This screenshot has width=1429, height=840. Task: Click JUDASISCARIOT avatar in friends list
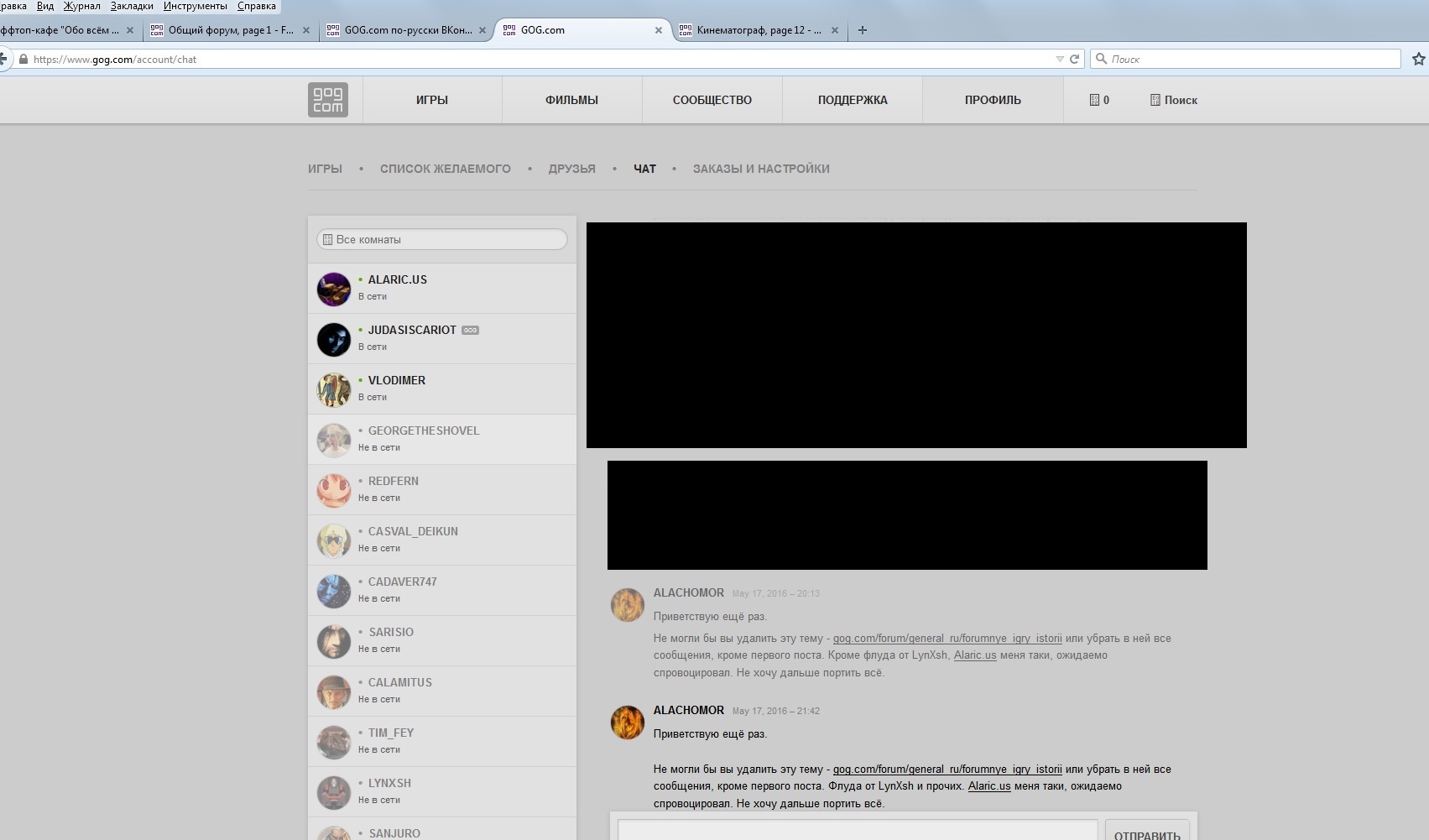coord(333,339)
